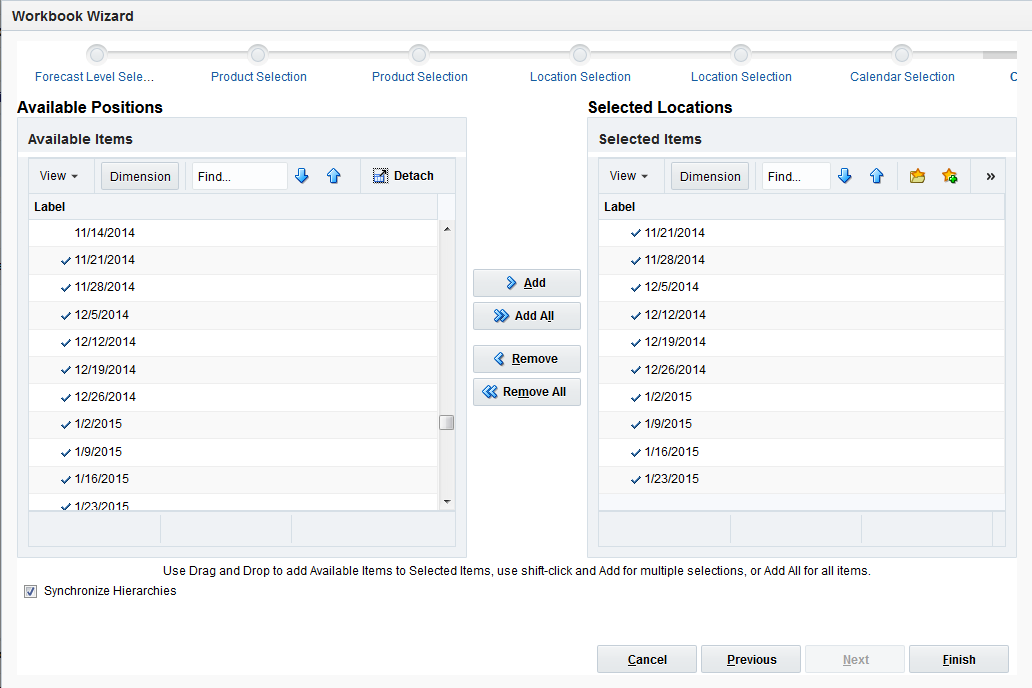Click the Detach table icon
The width and height of the screenshot is (1032, 688).
380,176
